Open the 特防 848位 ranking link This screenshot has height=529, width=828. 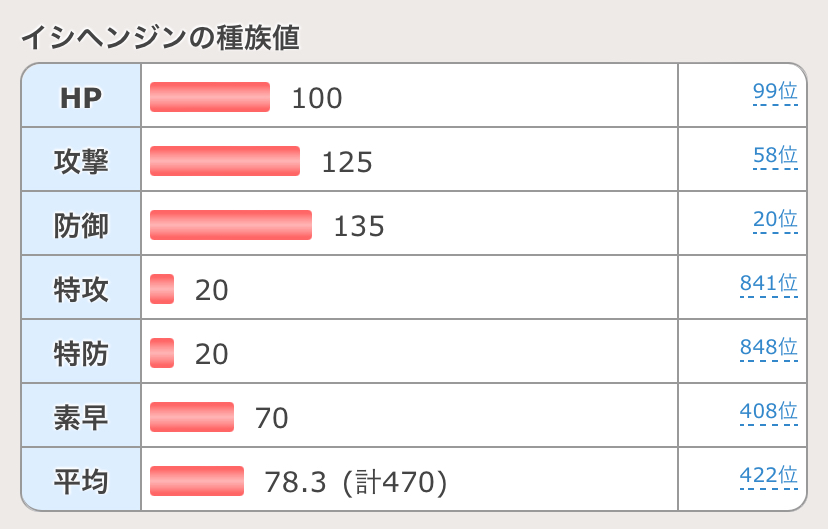click(769, 348)
